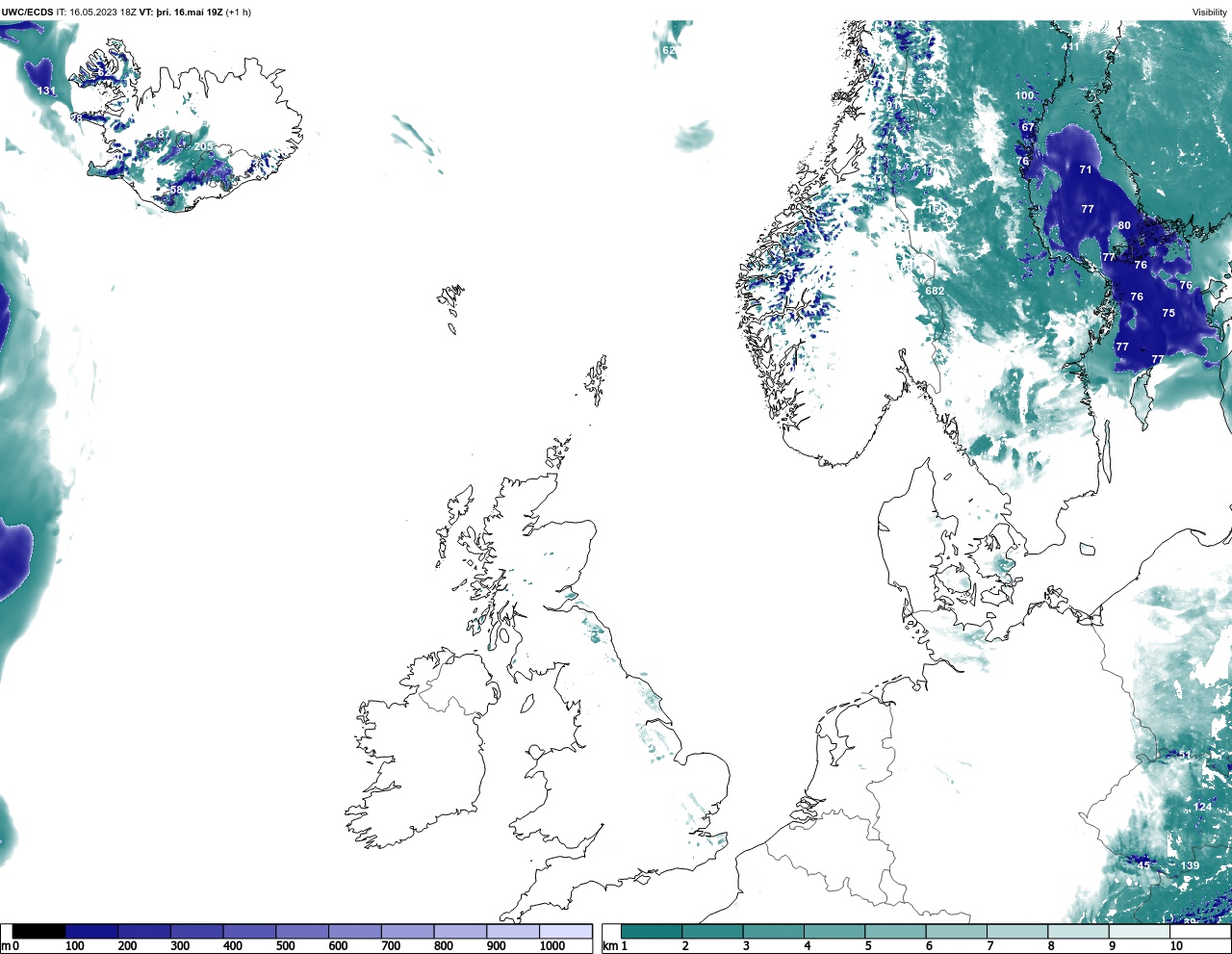Click the 'VT: þri. 16.maí 19Z' valid time text
This screenshot has height=954, width=1232.
tap(181, 13)
